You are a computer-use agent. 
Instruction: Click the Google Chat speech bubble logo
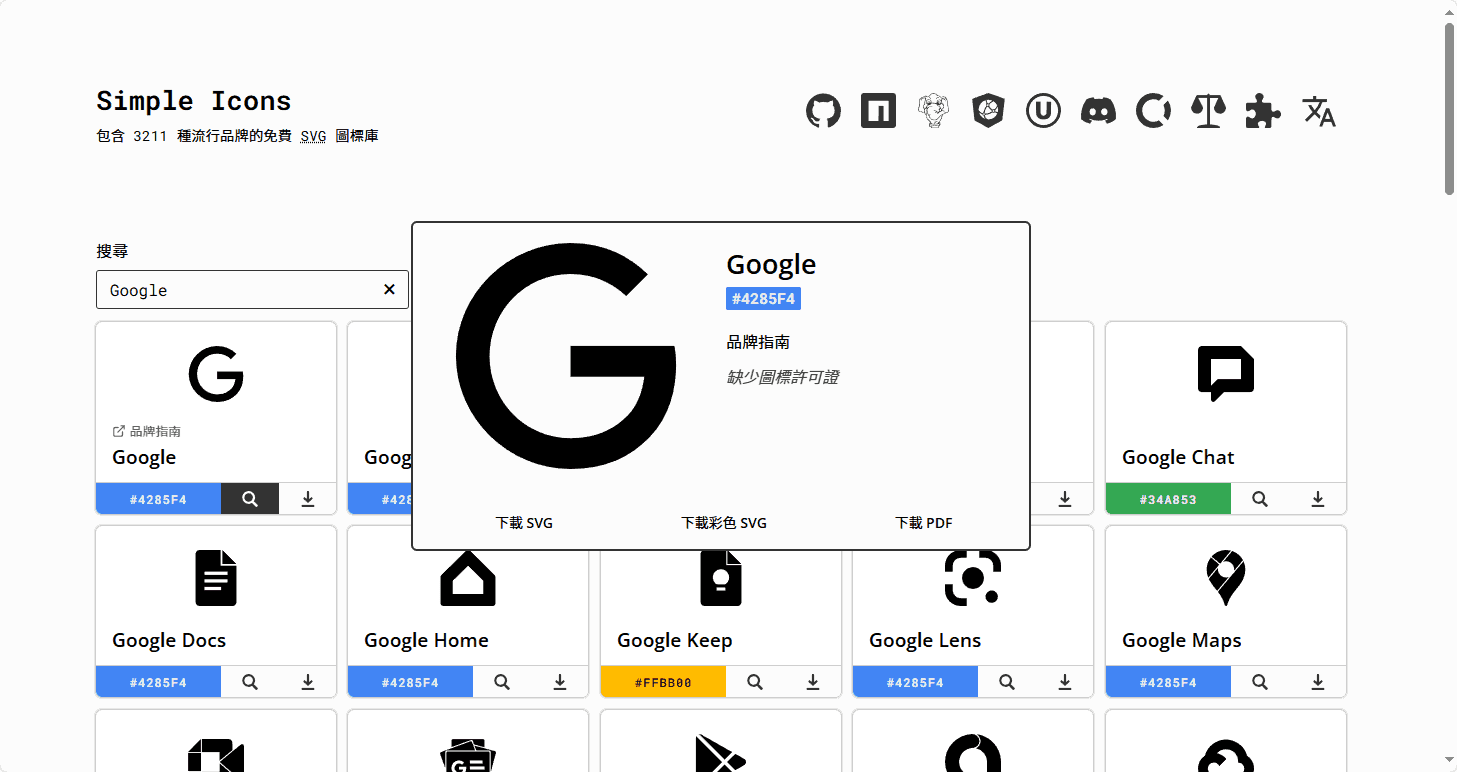1226,374
